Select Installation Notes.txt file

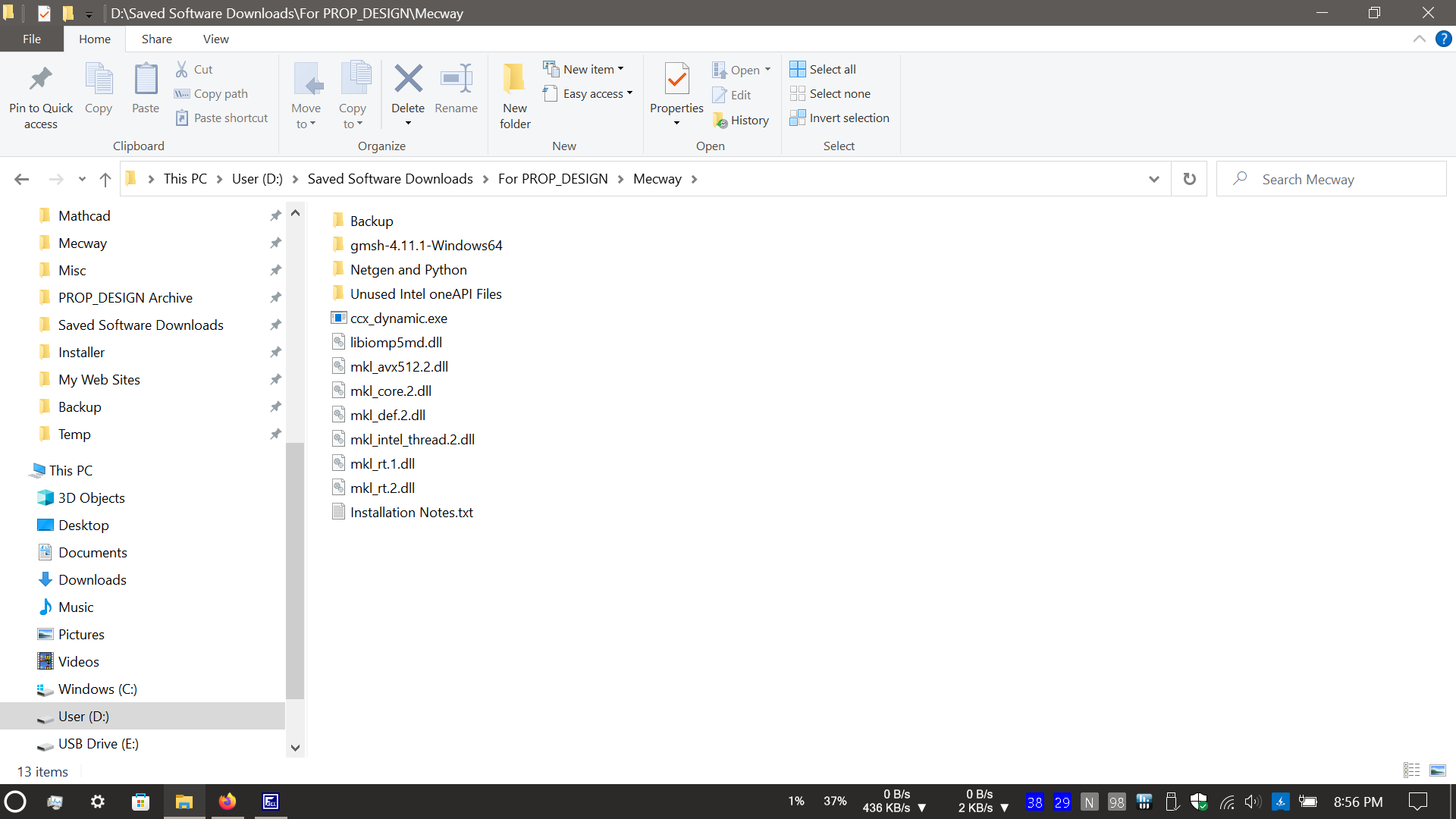[x=402, y=512]
